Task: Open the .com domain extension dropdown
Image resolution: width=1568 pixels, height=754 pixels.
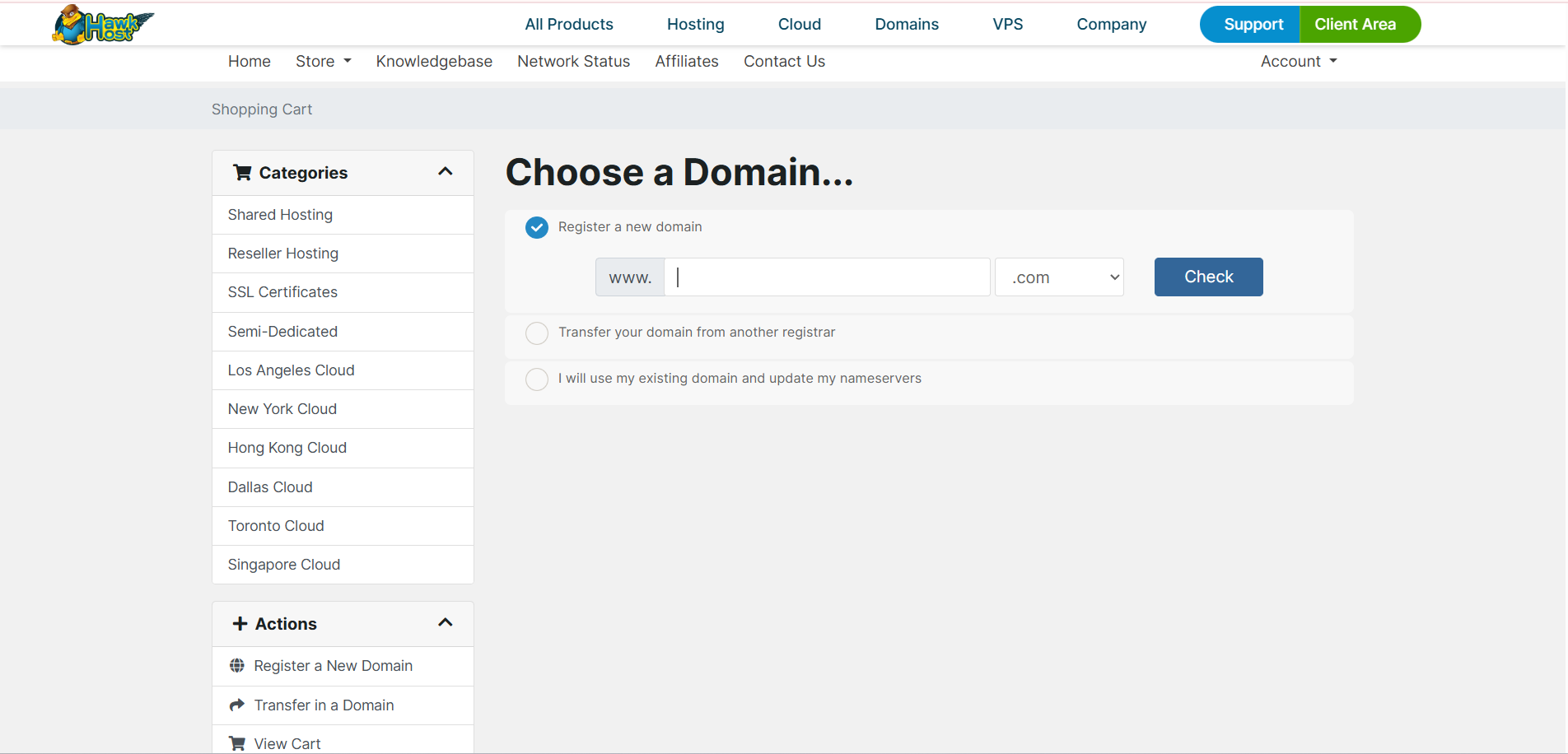Action: click(1058, 277)
